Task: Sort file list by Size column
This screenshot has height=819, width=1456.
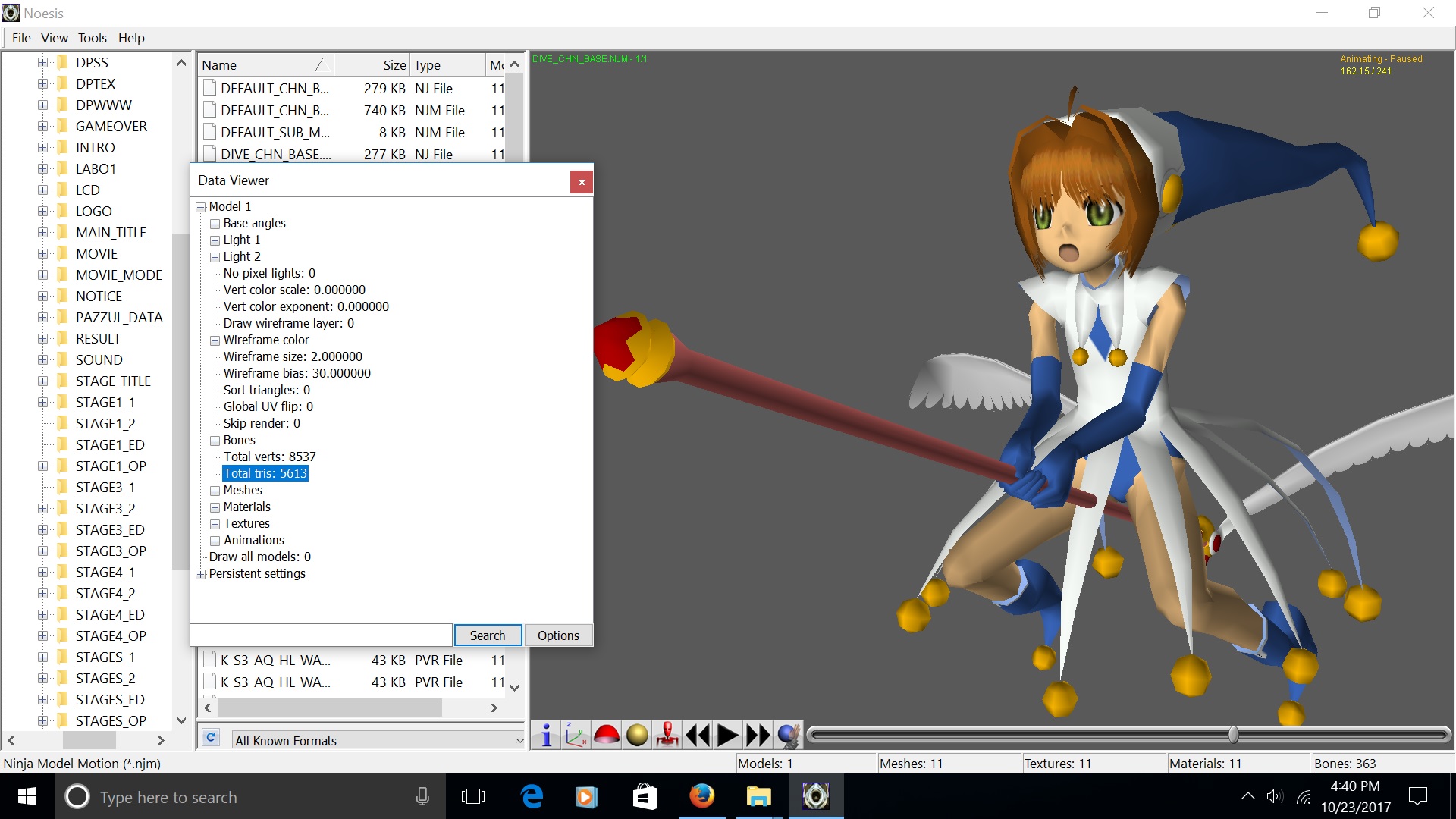Action: coord(372,65)
